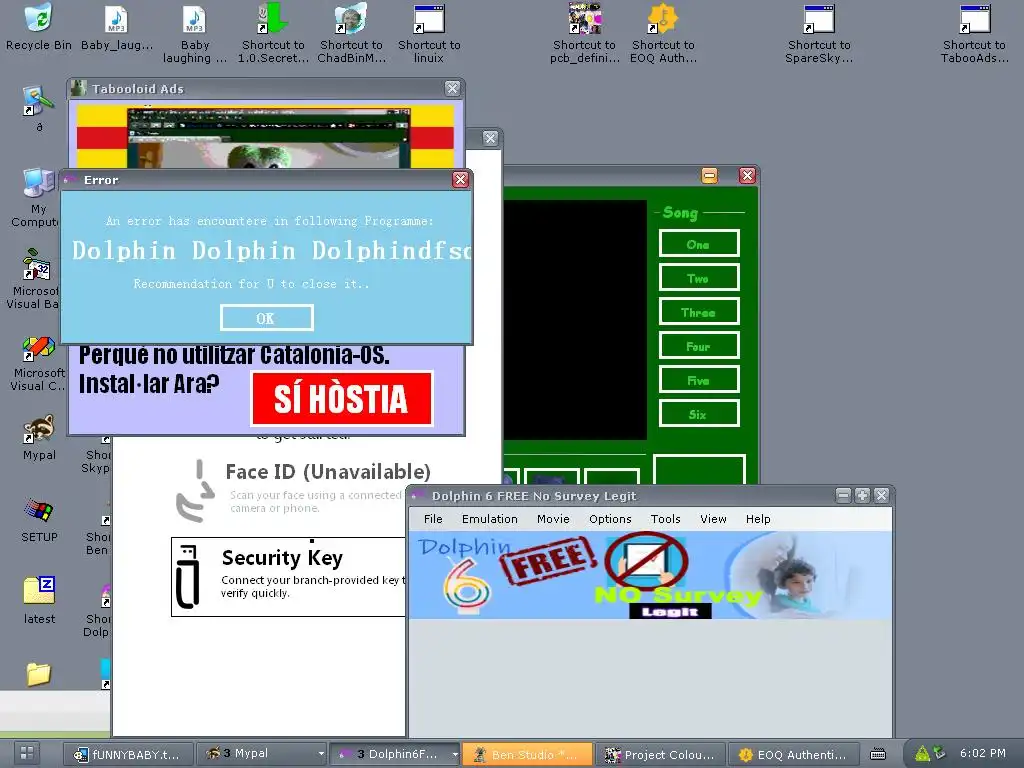Click the green triangle tray icon
The height and width of the screenshot is (768, 1024).
[922, 754]
